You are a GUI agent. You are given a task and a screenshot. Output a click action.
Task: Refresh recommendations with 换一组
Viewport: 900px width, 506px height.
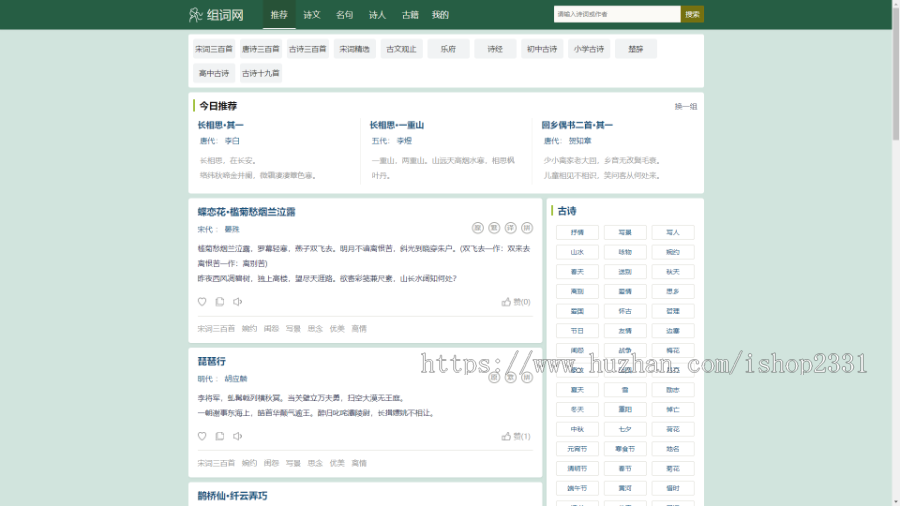(x=686, y=106)
